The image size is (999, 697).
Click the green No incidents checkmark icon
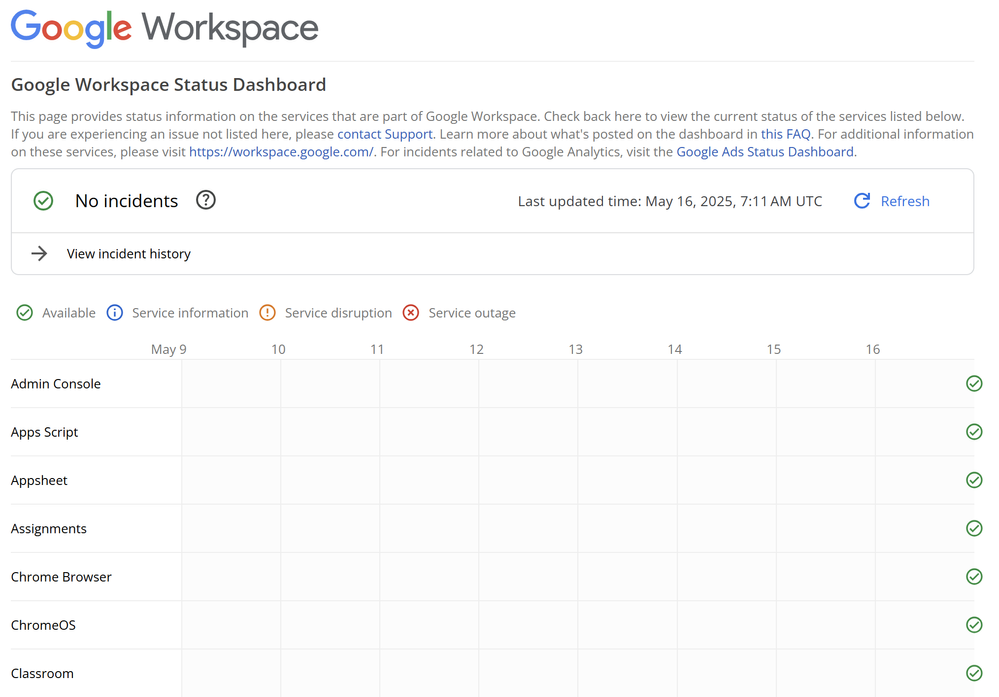tap(43, 201)
